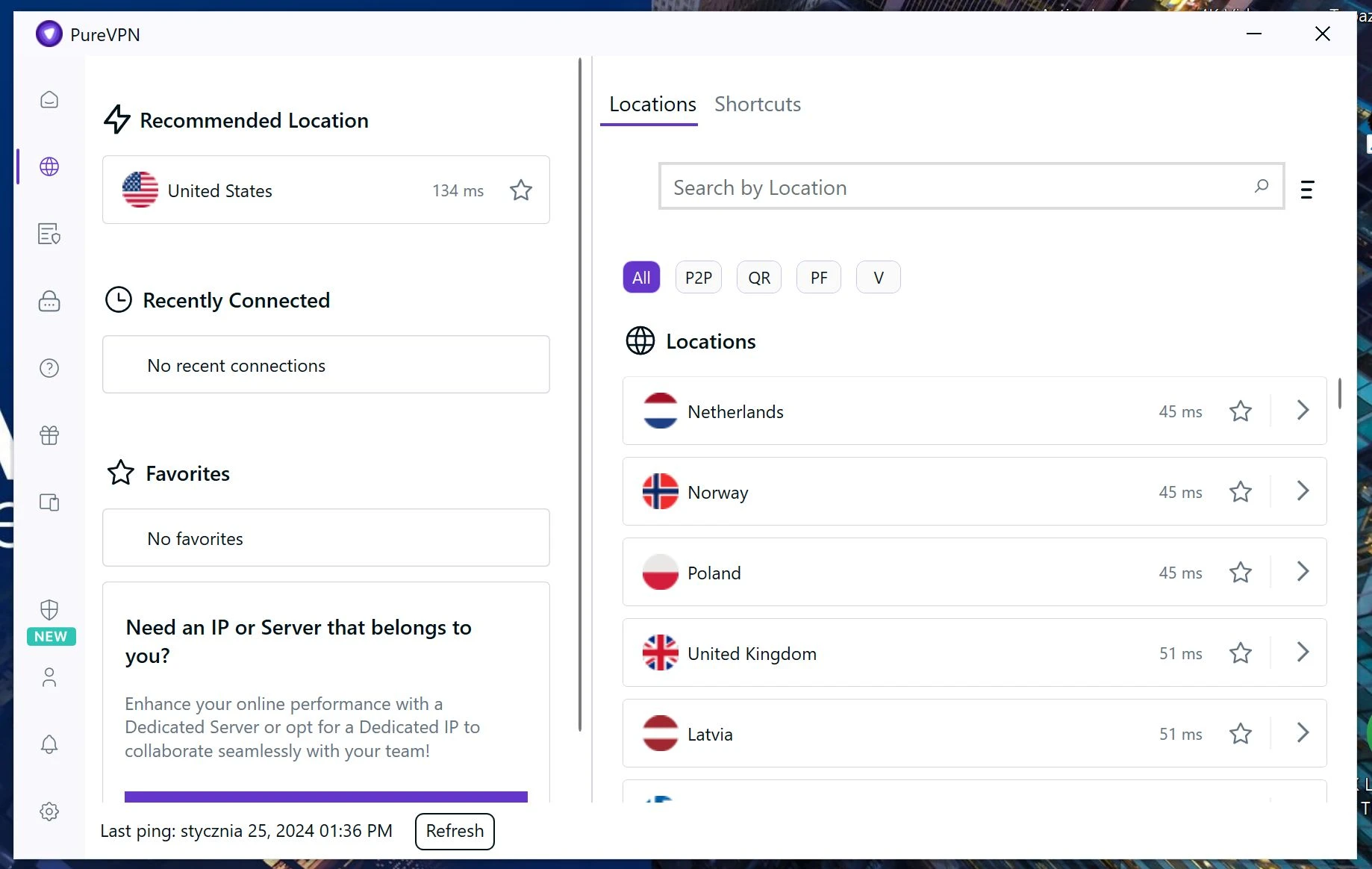The height and width of the screenshot is (869, 1372).
Task: Favorite Netherlands with its star
Action: coord(1241,411)
